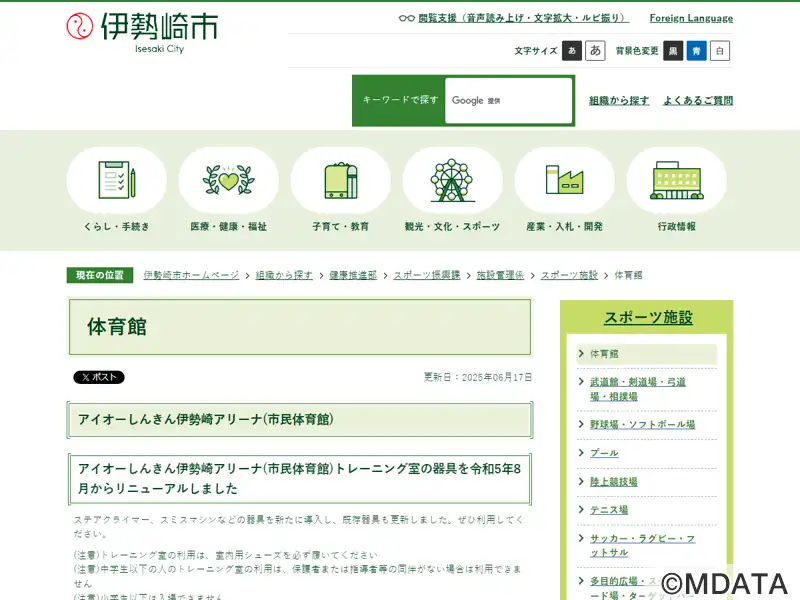Image resolution: width=800 pixels, height=600 pixels.
Task: Open スポーツ施設 sidebar heading link
Action: click(648, 317)
